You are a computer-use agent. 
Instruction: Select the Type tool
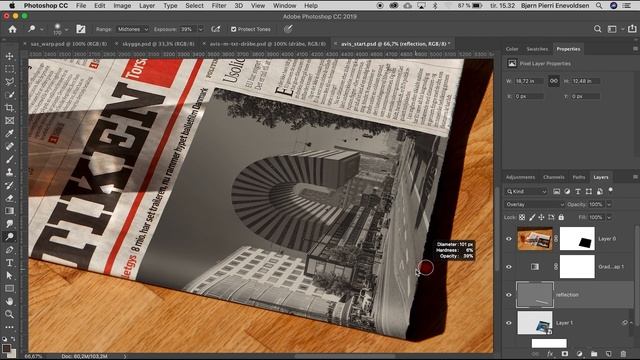pos(9,263)
